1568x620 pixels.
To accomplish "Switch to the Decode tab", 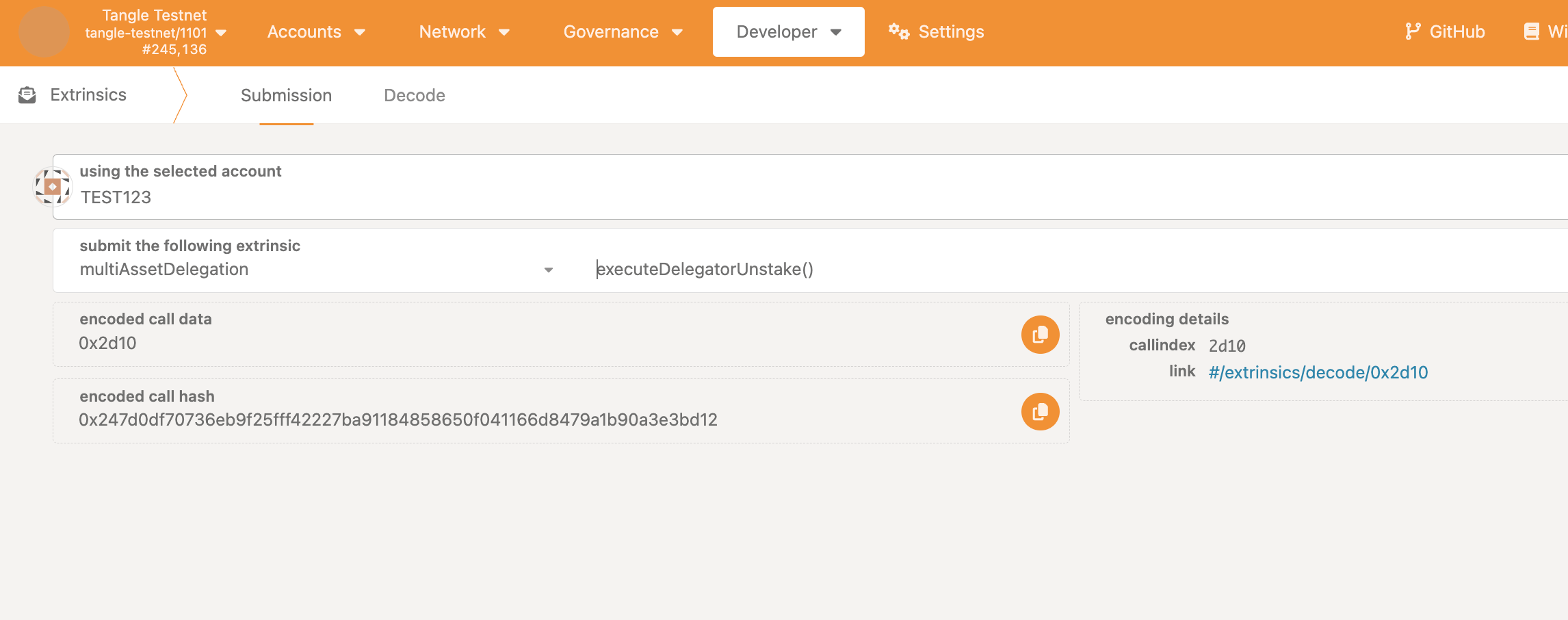I will [x=414, y=95].
